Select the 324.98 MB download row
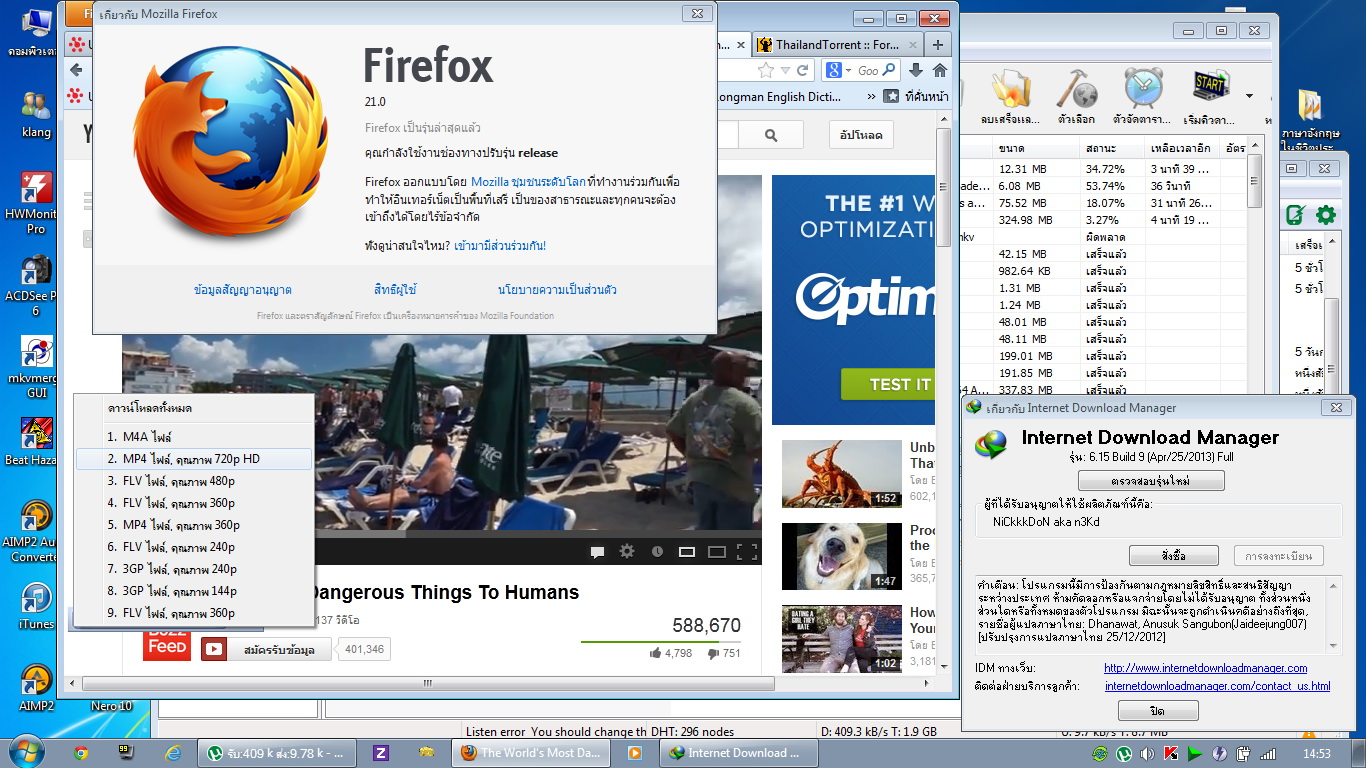 point(1104,220)
